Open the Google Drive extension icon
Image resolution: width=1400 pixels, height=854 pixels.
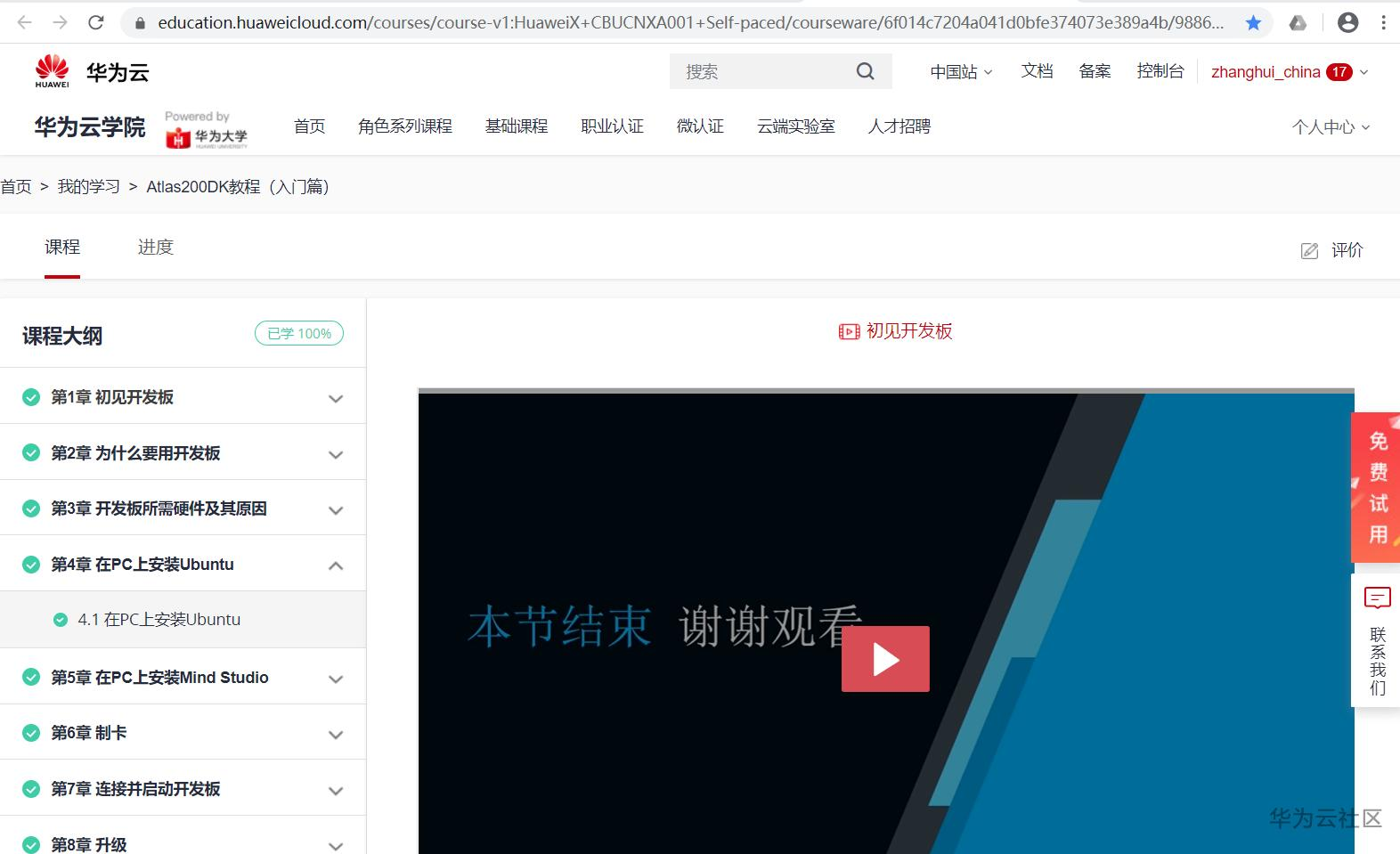(1298, 23)
